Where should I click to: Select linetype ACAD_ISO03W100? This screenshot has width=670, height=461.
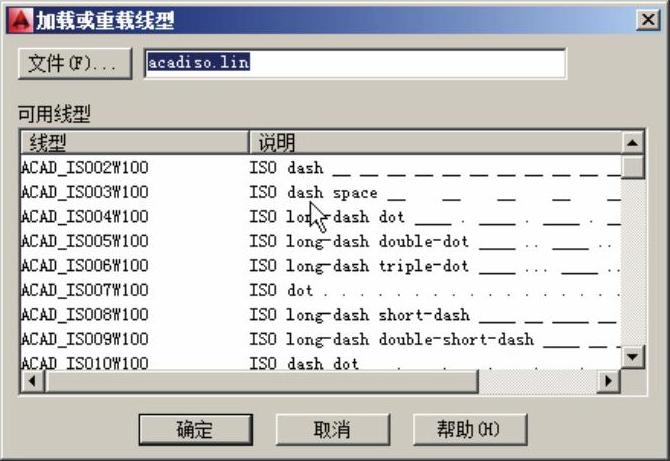click(85, 192)
